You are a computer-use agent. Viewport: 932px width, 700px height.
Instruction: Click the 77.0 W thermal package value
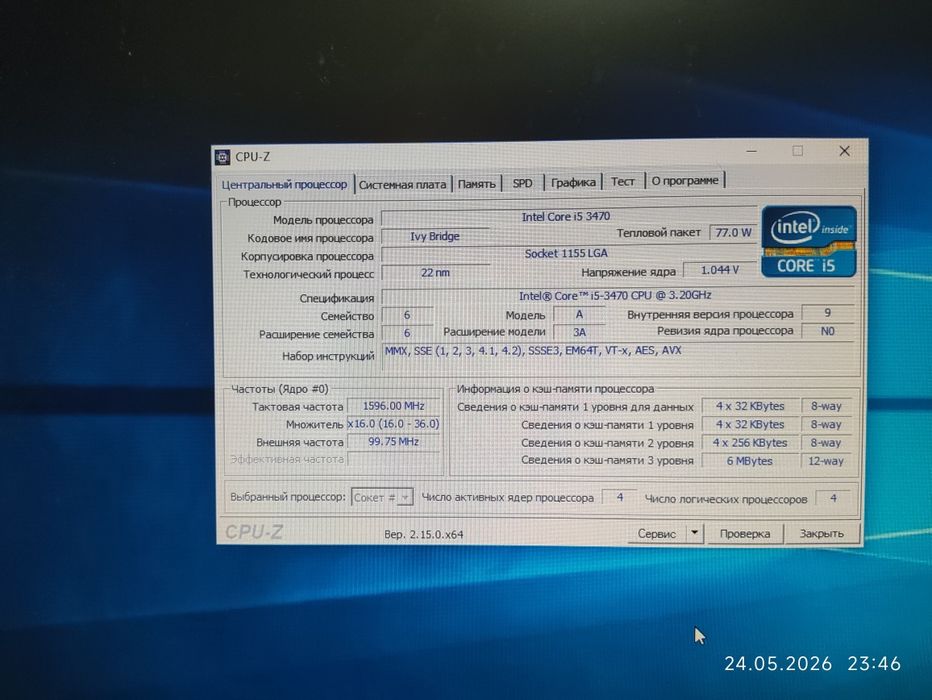click(x=733, y=232)
